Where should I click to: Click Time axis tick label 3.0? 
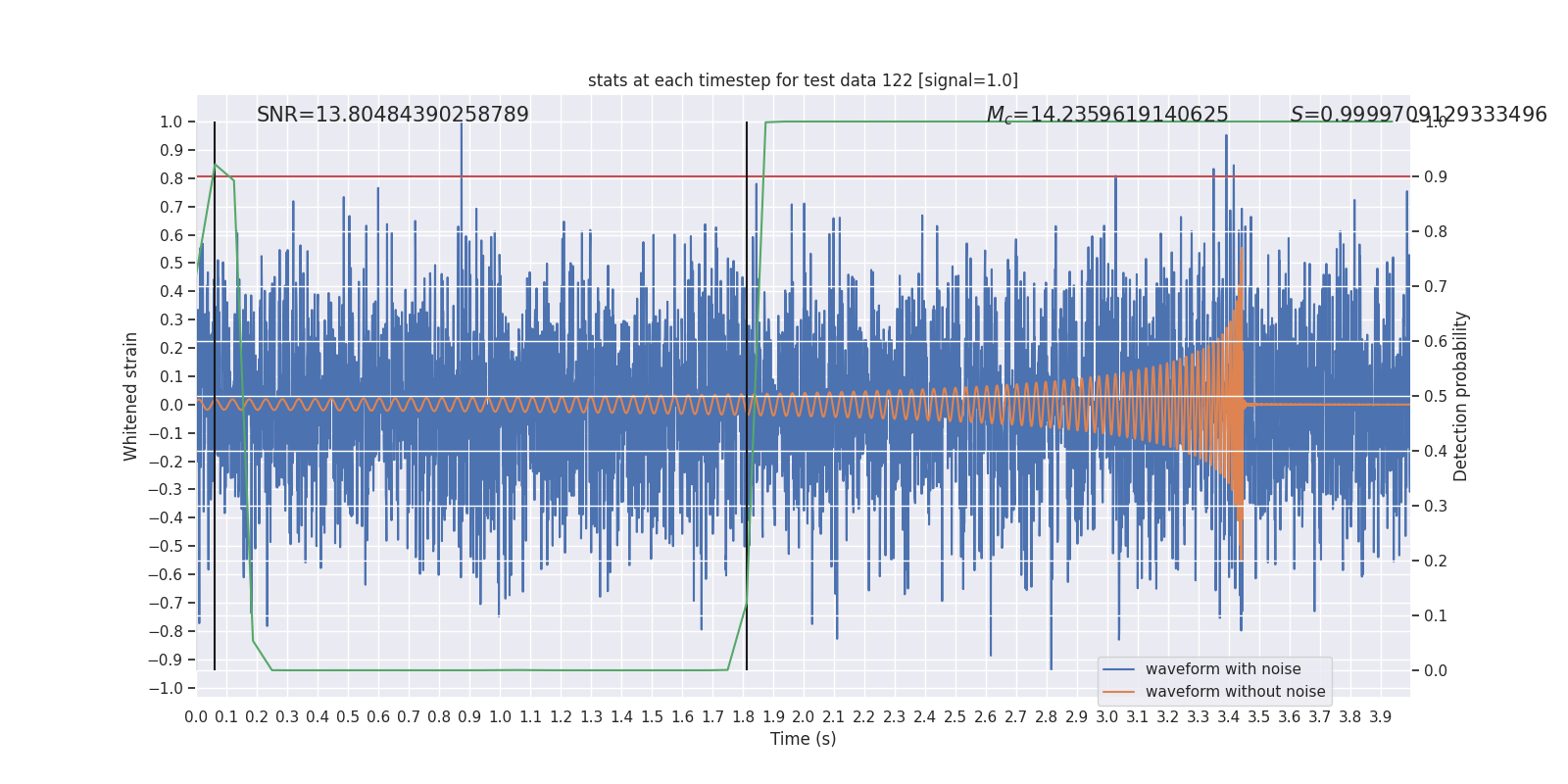click(1106, 717)
